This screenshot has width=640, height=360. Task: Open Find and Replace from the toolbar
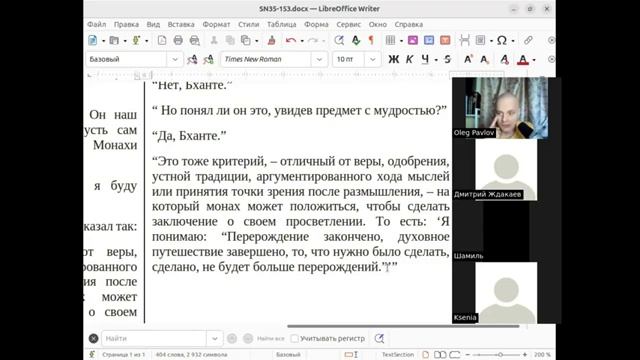[x=339, y=40]
